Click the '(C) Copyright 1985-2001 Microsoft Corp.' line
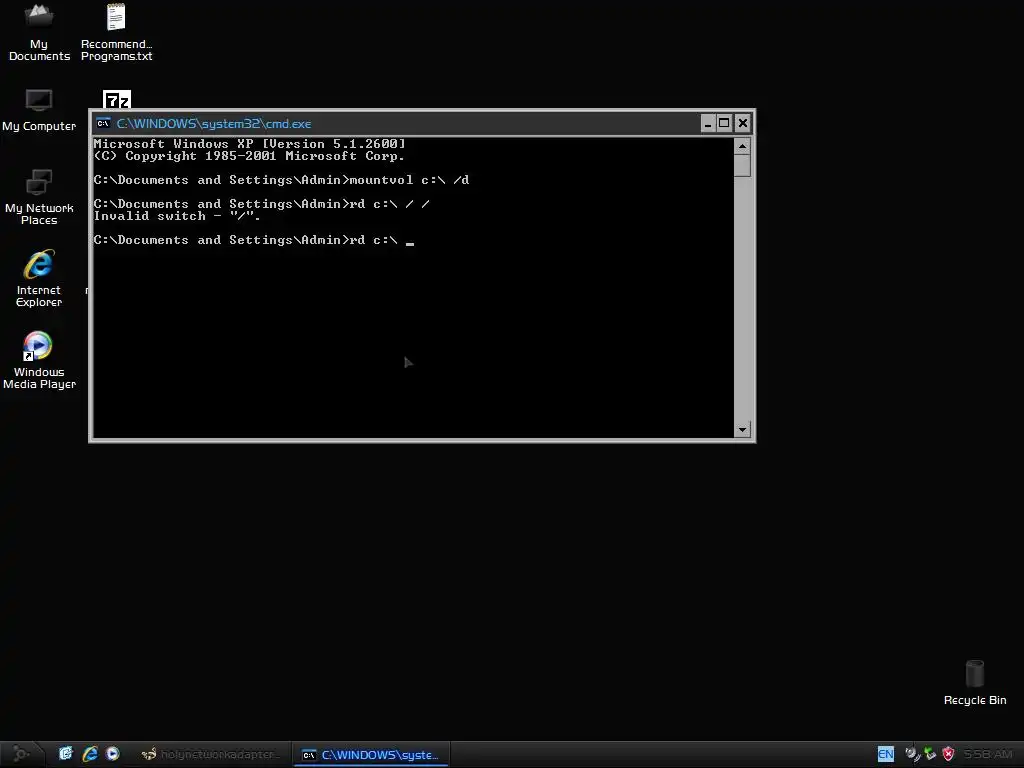This screenshot has width=1024, height=768. (x=249, y=155)
